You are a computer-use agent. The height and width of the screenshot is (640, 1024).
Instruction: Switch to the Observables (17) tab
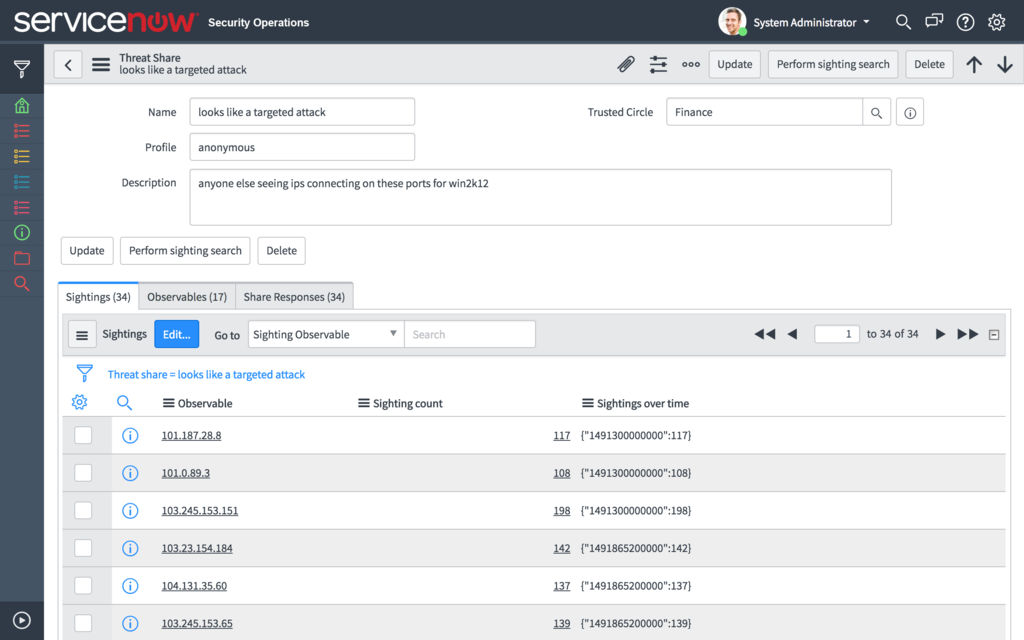pyautogui.click(x=187, y=297)
